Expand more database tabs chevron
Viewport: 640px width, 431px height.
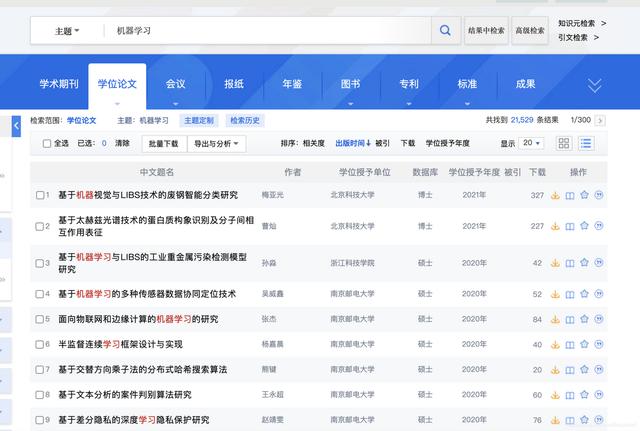pyautogui.click(x=594, y=85)
